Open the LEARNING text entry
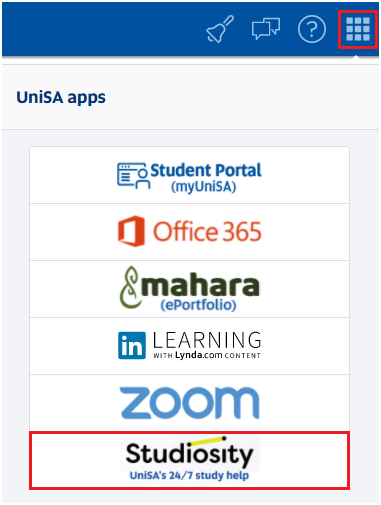Viewport: 381px width, 505px height. click(207, 340)
